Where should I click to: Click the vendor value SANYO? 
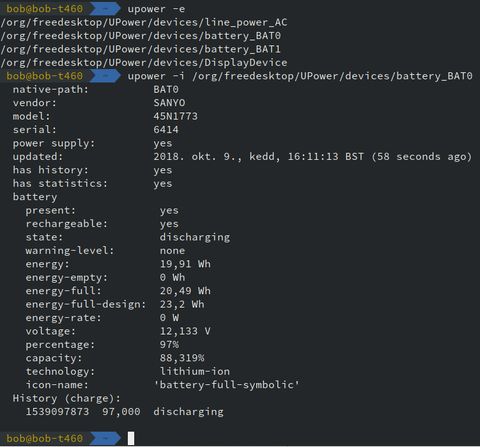pos(169,103)
